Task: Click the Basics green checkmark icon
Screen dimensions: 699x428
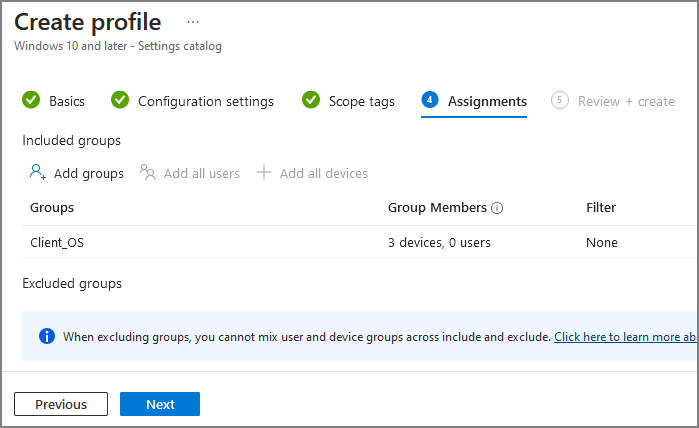Action: pos(31,100)
